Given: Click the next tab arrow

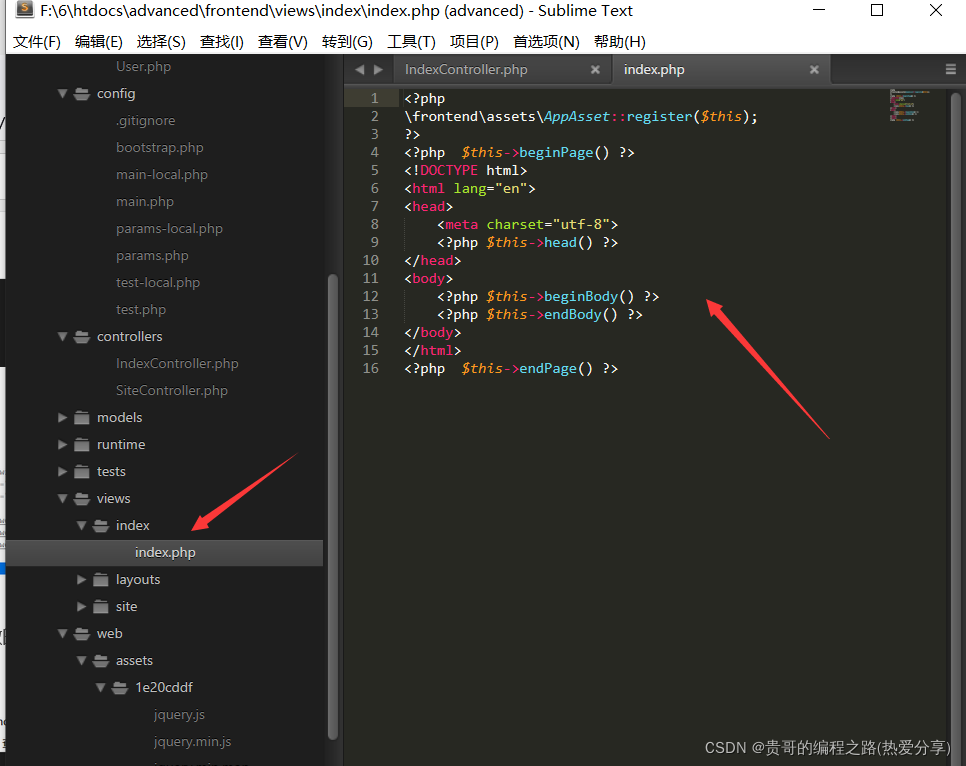Looking at the screenshot, I should tap(378, 70).
